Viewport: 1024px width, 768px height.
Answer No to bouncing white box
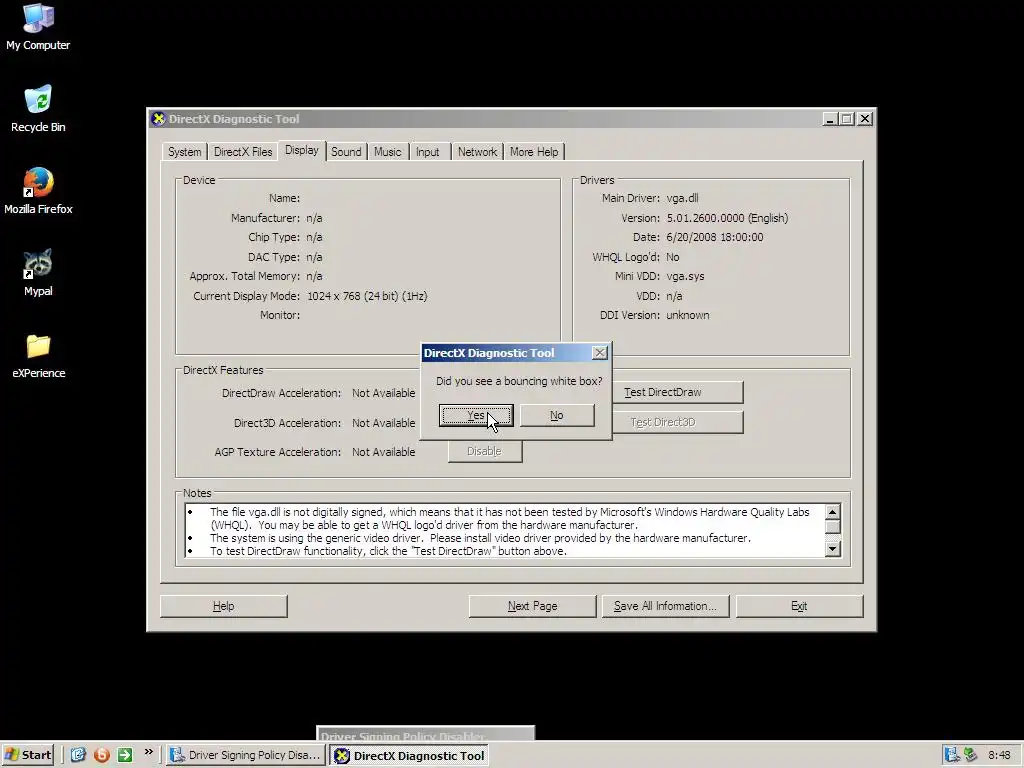pyautogui.click(x=556, y=415)
